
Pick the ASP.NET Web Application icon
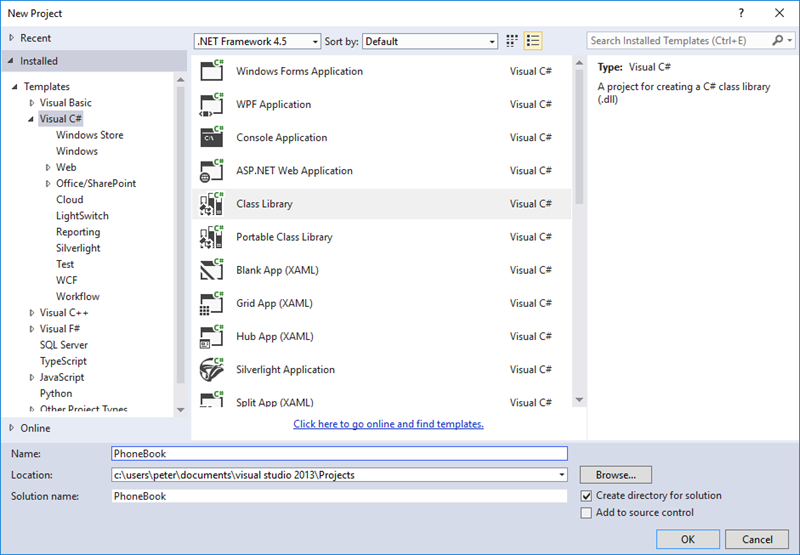(x=212, y=170)
